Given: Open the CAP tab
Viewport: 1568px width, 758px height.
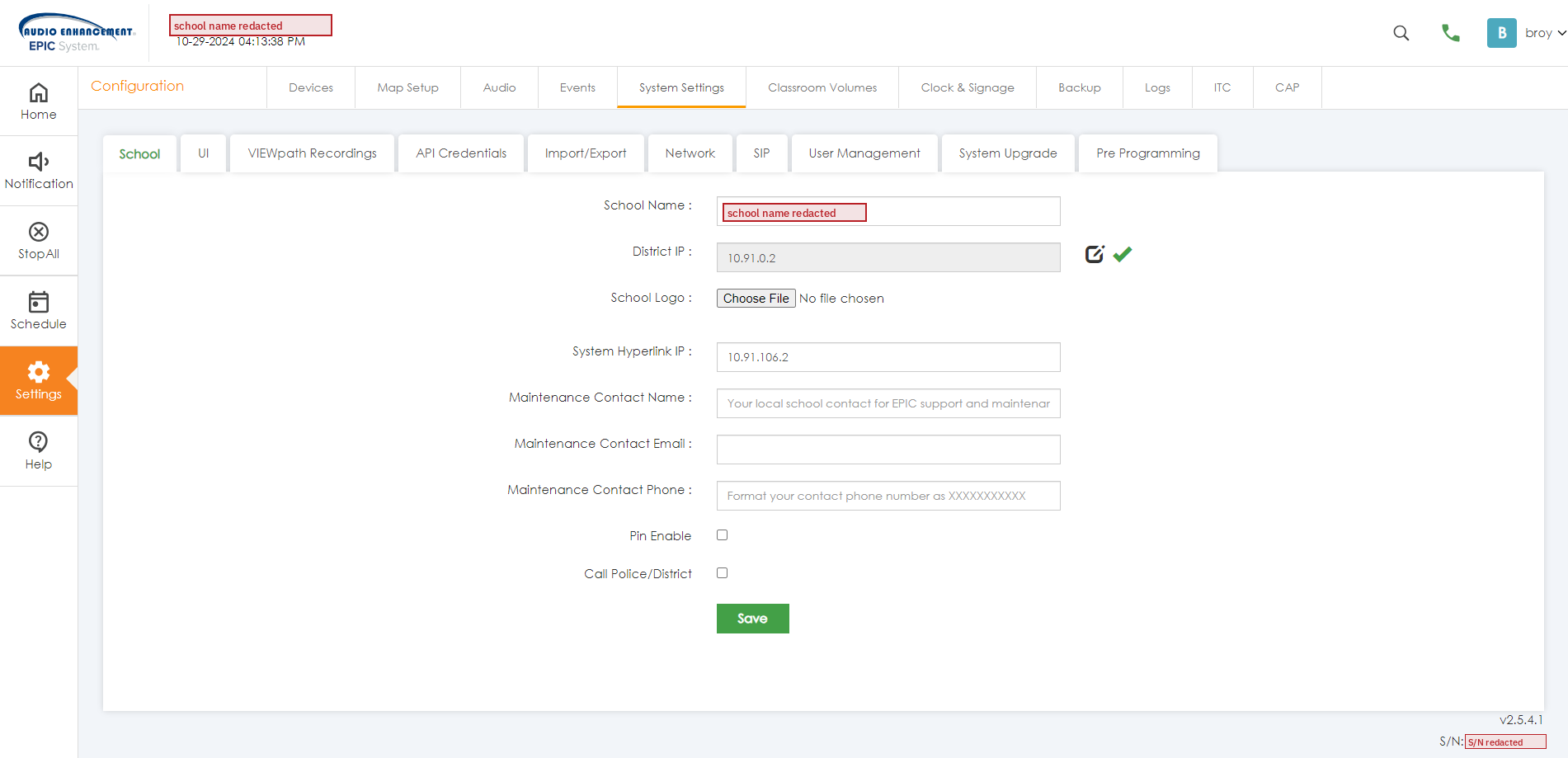Looking at the screenshot, I should [x=1287, y=87].
